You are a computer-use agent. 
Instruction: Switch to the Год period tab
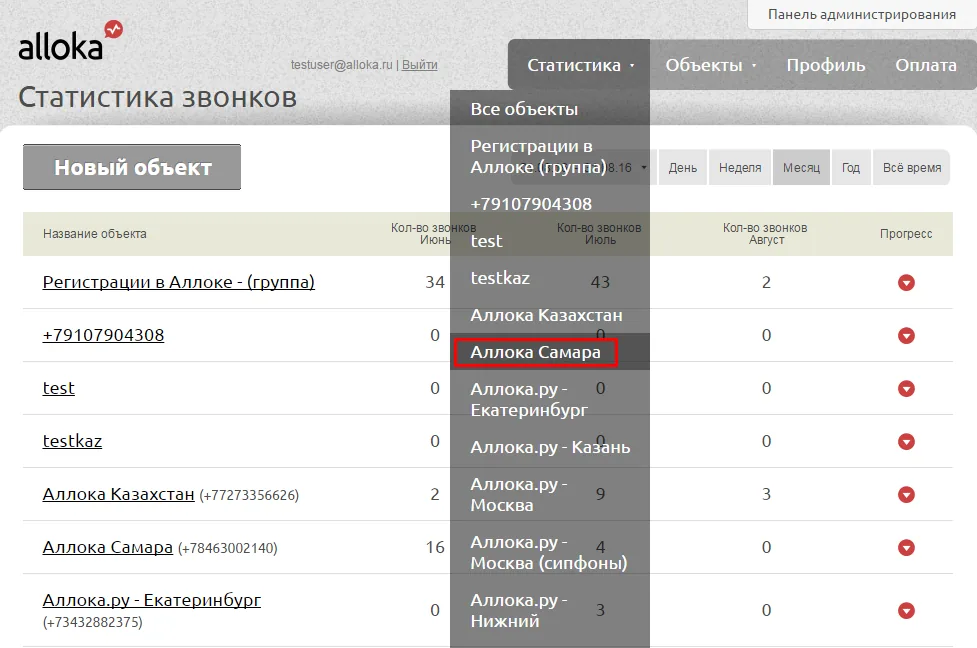click(851, 168)
